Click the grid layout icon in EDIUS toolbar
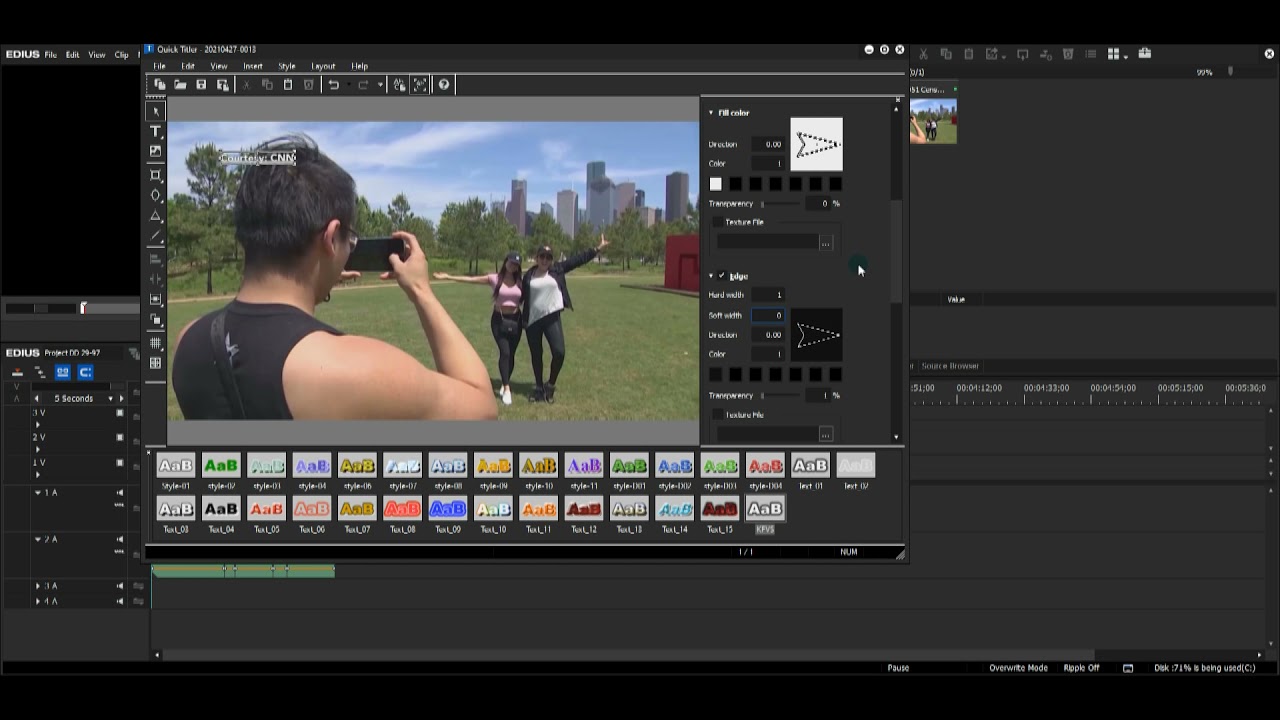This screenshot has width=1280, height=720. (x=1113, y=54)
